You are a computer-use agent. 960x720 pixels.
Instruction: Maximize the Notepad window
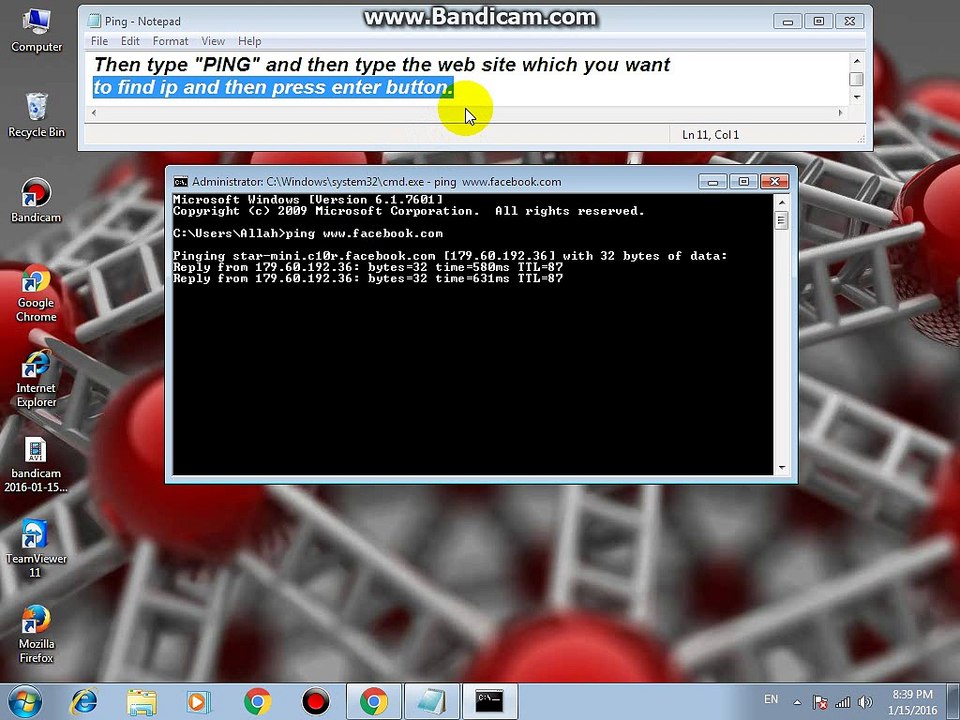coord(819,21)
